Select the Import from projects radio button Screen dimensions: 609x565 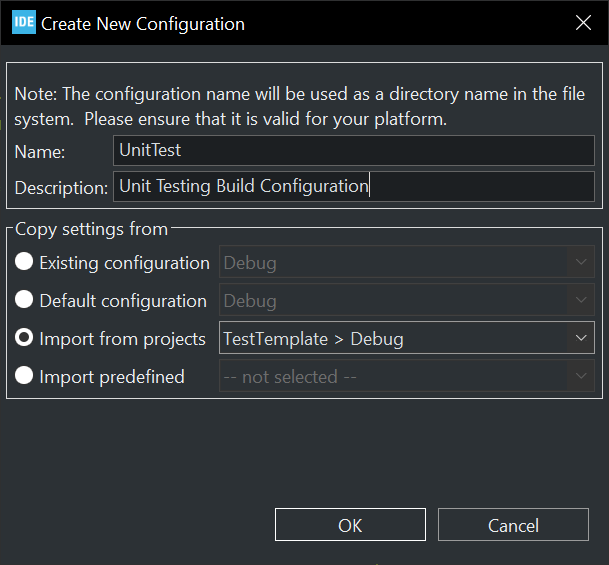pos(24,337)
